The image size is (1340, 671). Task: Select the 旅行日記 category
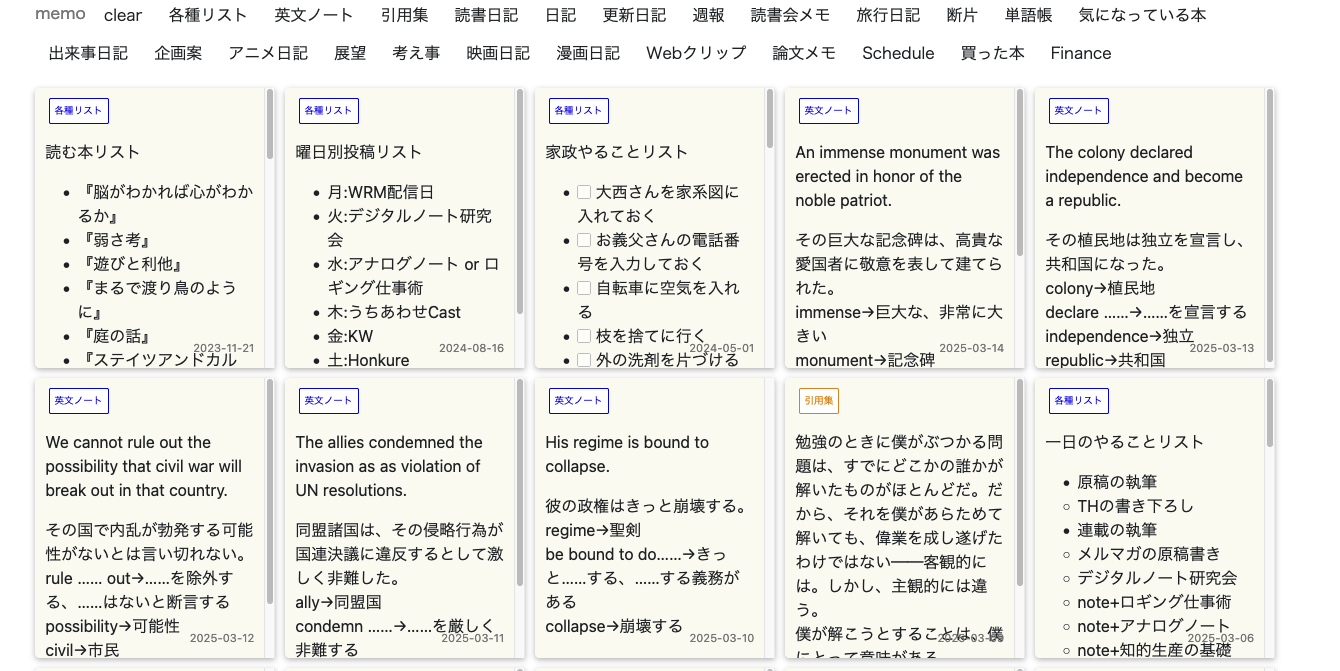(x=888, y=15)
